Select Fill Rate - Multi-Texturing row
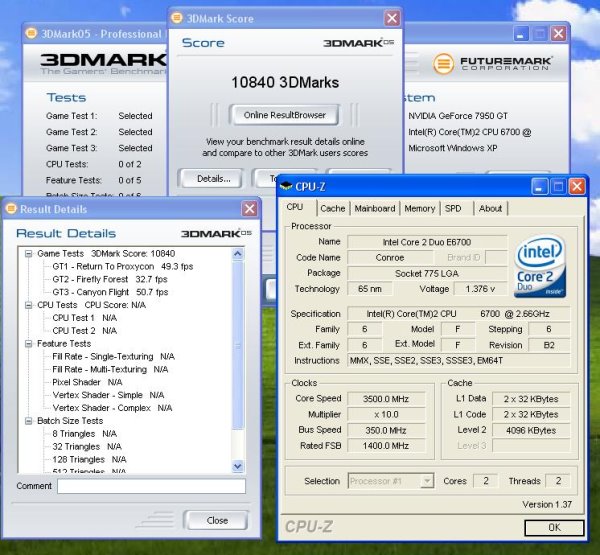 pos(110,369)
